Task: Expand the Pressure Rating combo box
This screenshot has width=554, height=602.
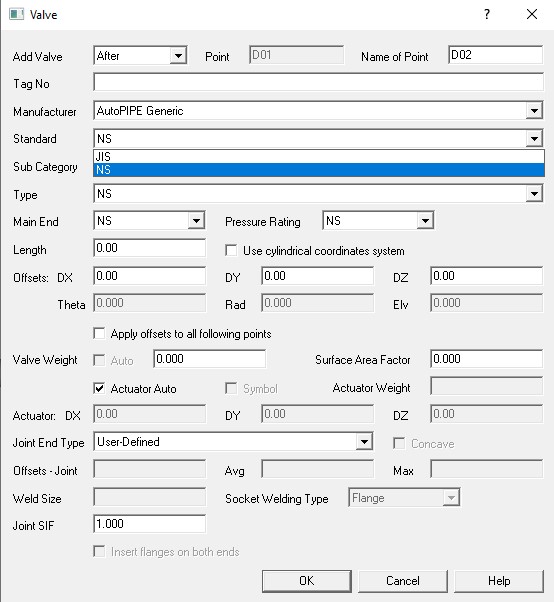Action: [x=425, y=221]
